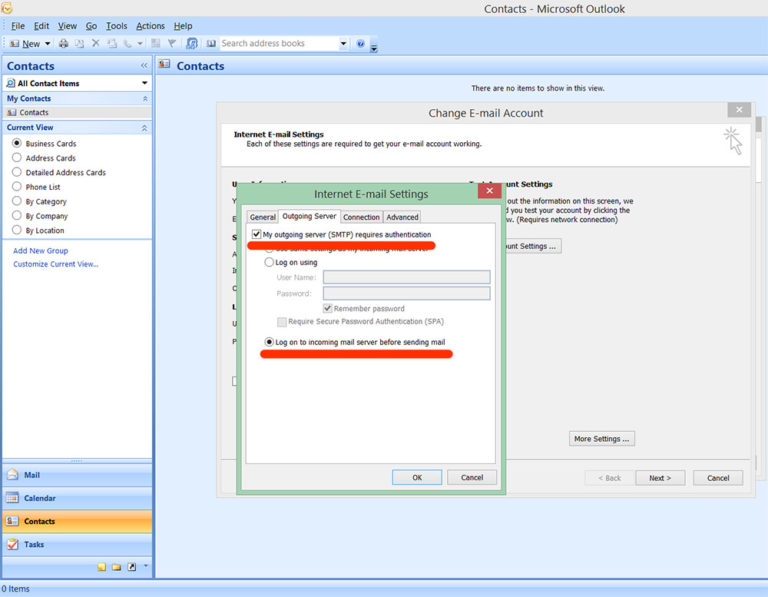Open the Actions menu

[x=150, y=26]
